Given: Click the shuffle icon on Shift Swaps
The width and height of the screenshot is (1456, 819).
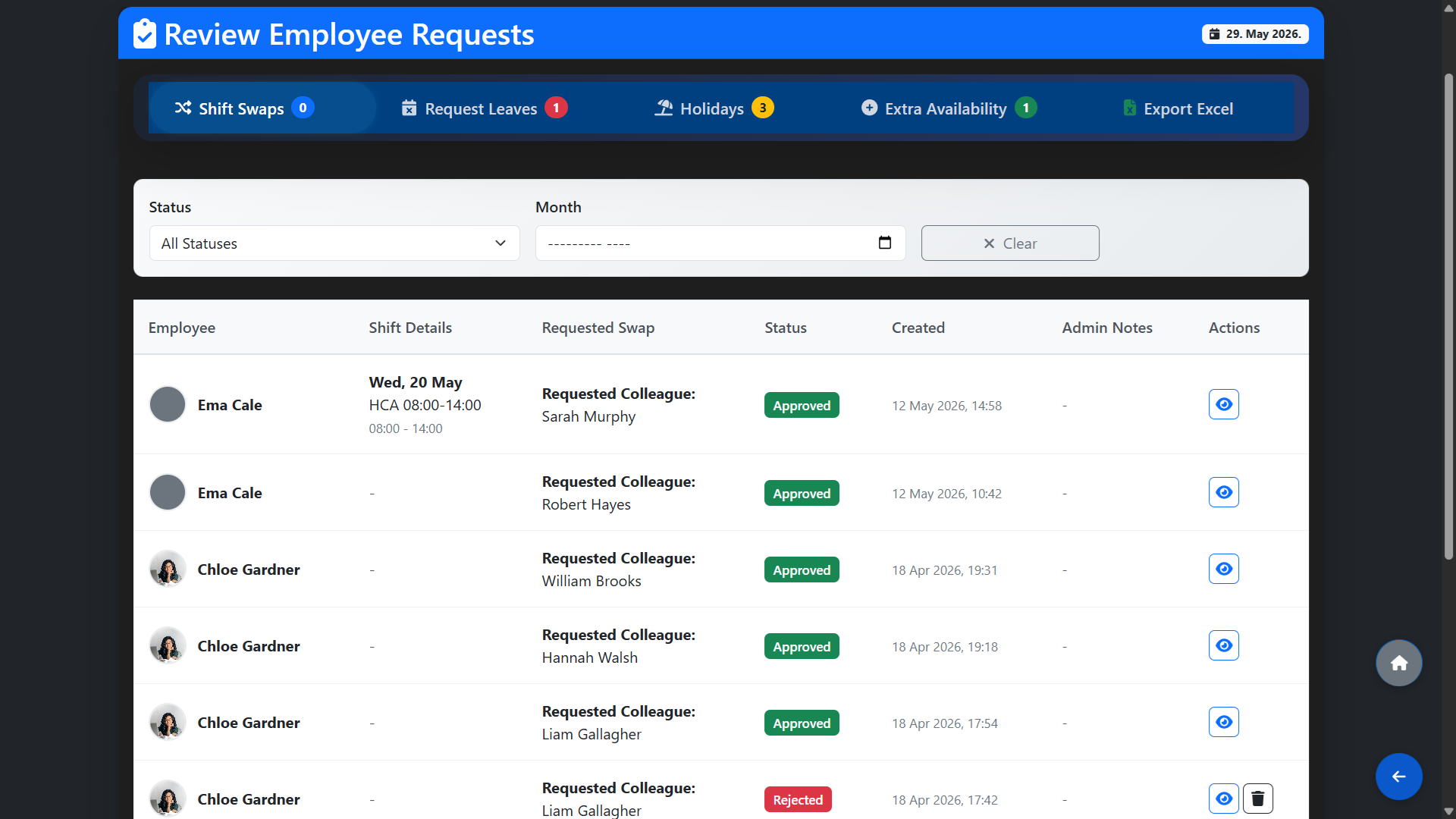Looking at the screenshot, I should click(183, 108).
